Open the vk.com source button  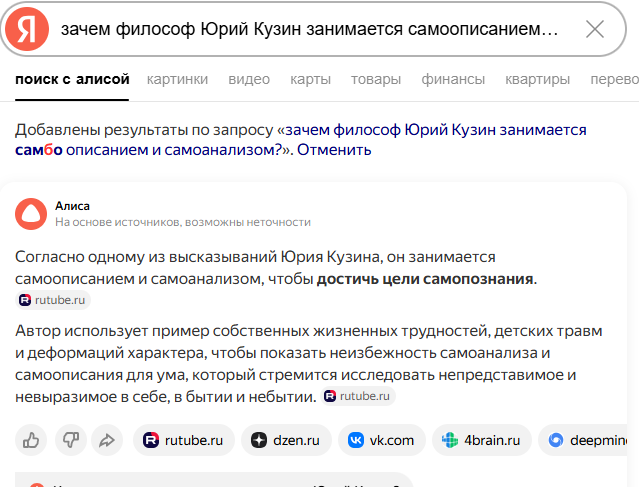click(x=382, y=440)
